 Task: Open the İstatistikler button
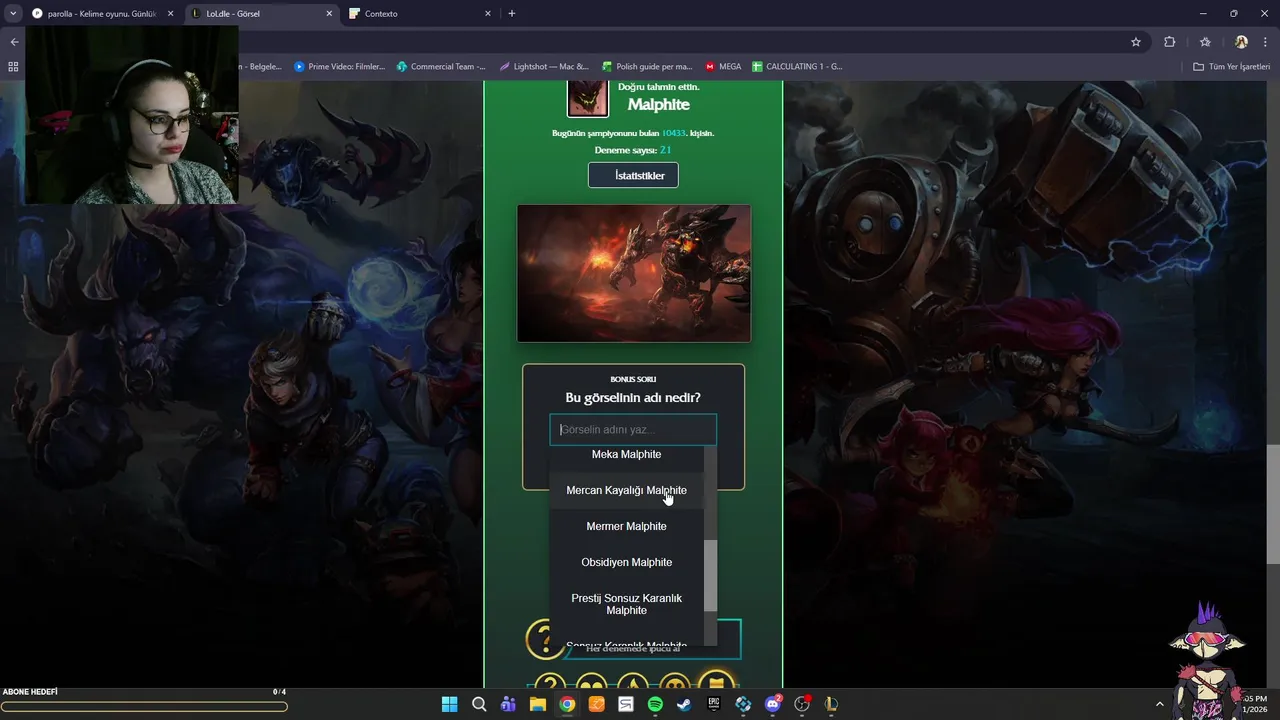(633, 175)
